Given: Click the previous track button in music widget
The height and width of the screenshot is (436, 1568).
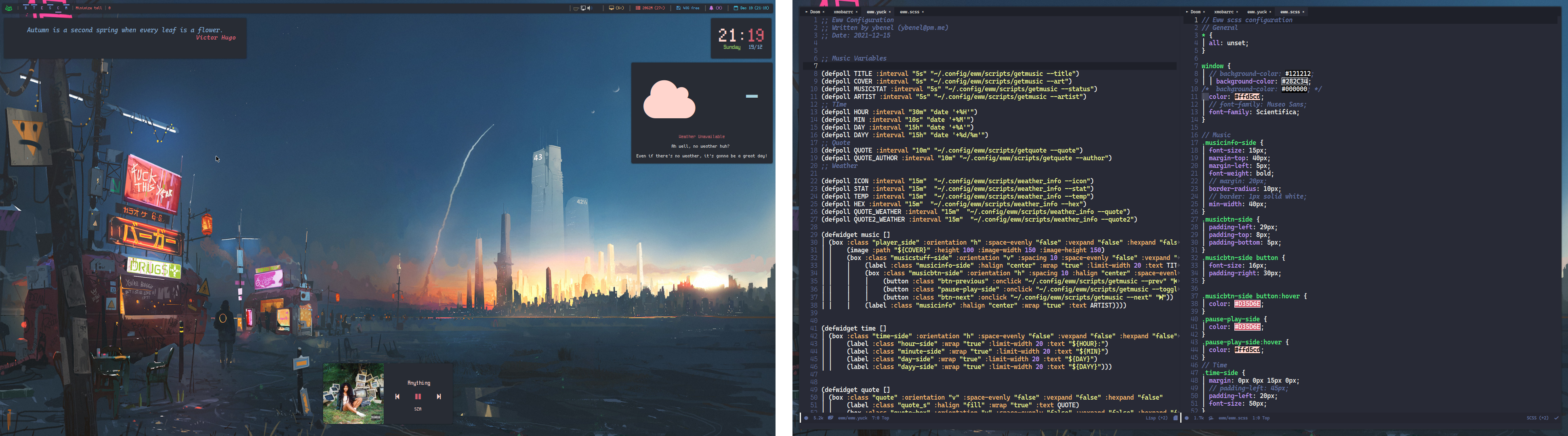Looking at the screenshot, I should [x=397, y=396].
